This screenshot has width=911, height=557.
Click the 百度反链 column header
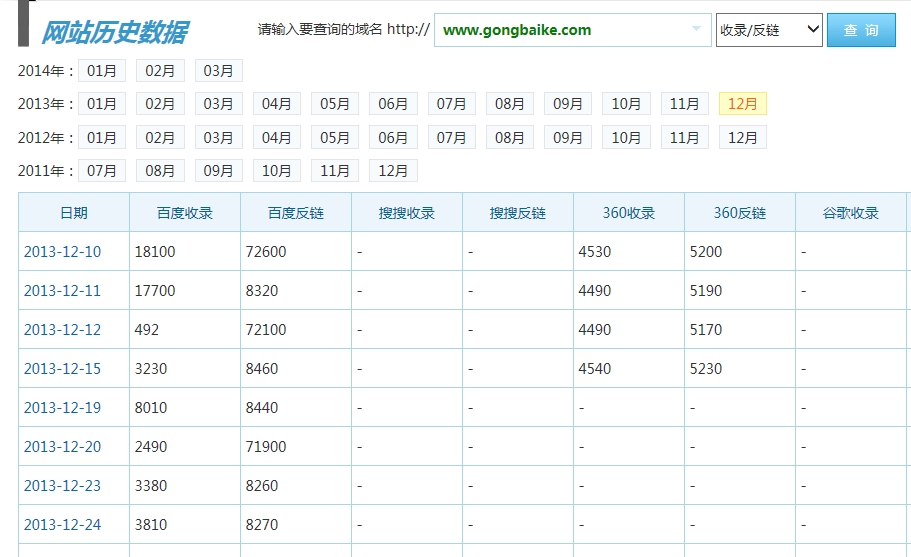(296, 213)
